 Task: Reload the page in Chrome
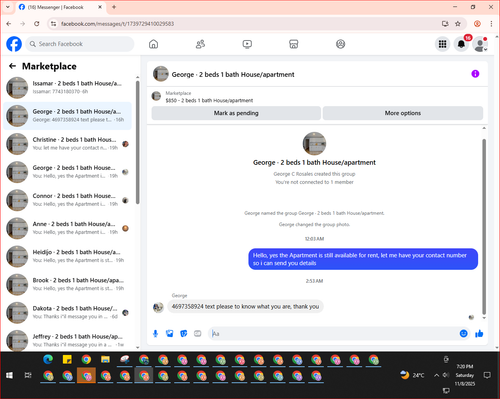tap(37, 24)
